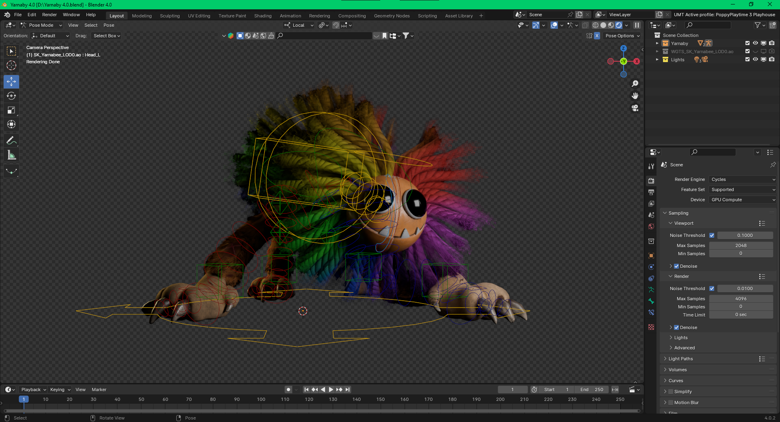
Task: Toggle Render Noise Threshold checkbox
Action: (712, 289)
